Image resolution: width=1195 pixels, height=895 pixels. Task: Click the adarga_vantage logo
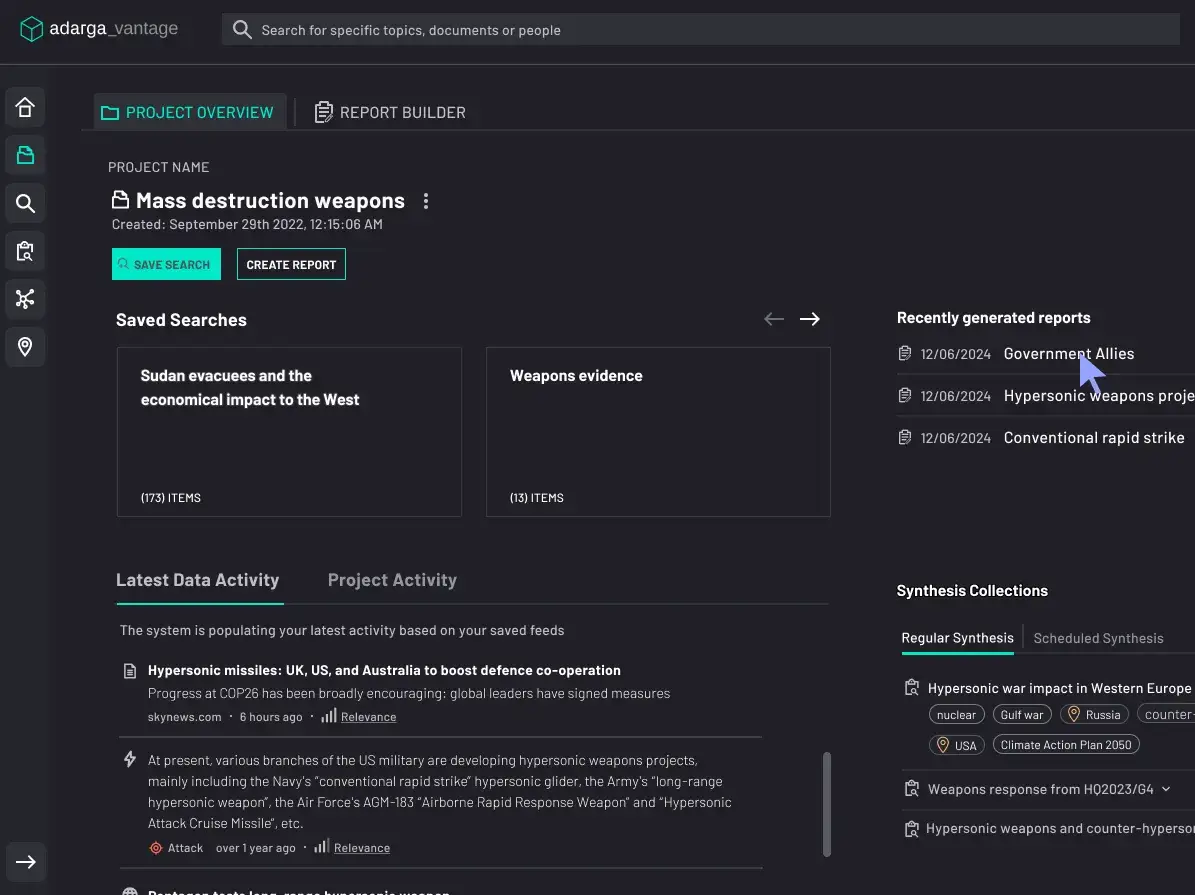point(99,29)
